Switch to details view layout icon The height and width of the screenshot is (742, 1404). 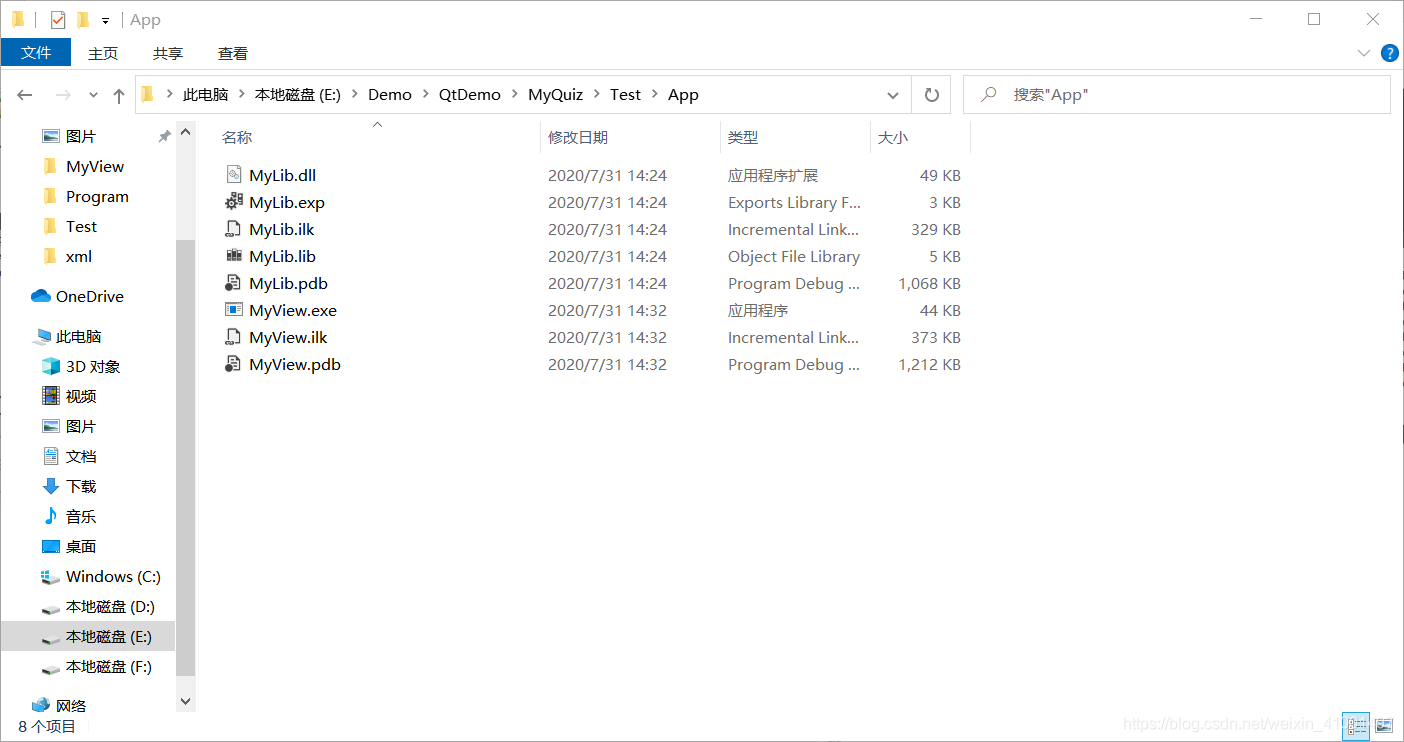[1356, 726]
